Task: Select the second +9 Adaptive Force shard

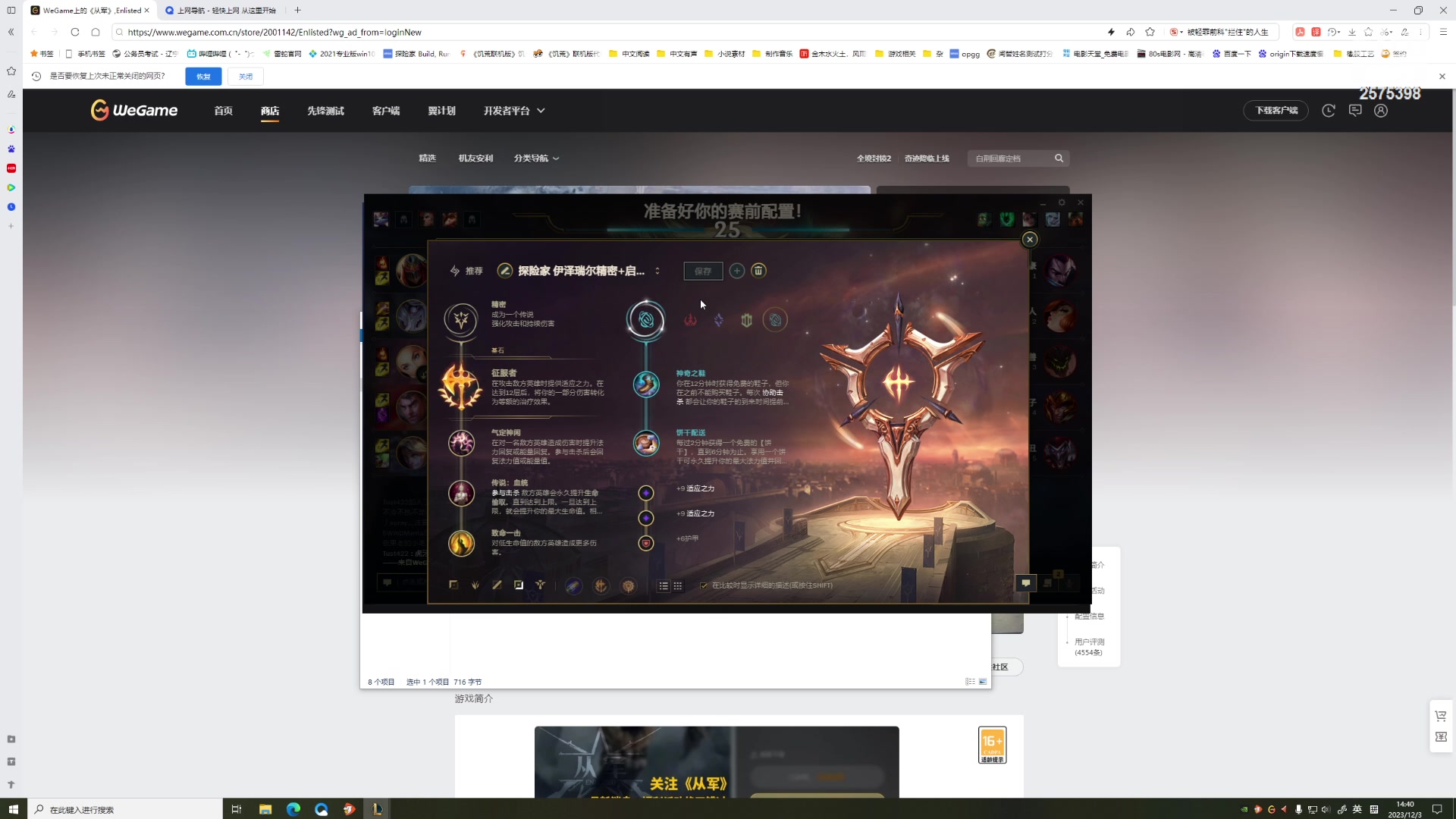Action: 646,518
